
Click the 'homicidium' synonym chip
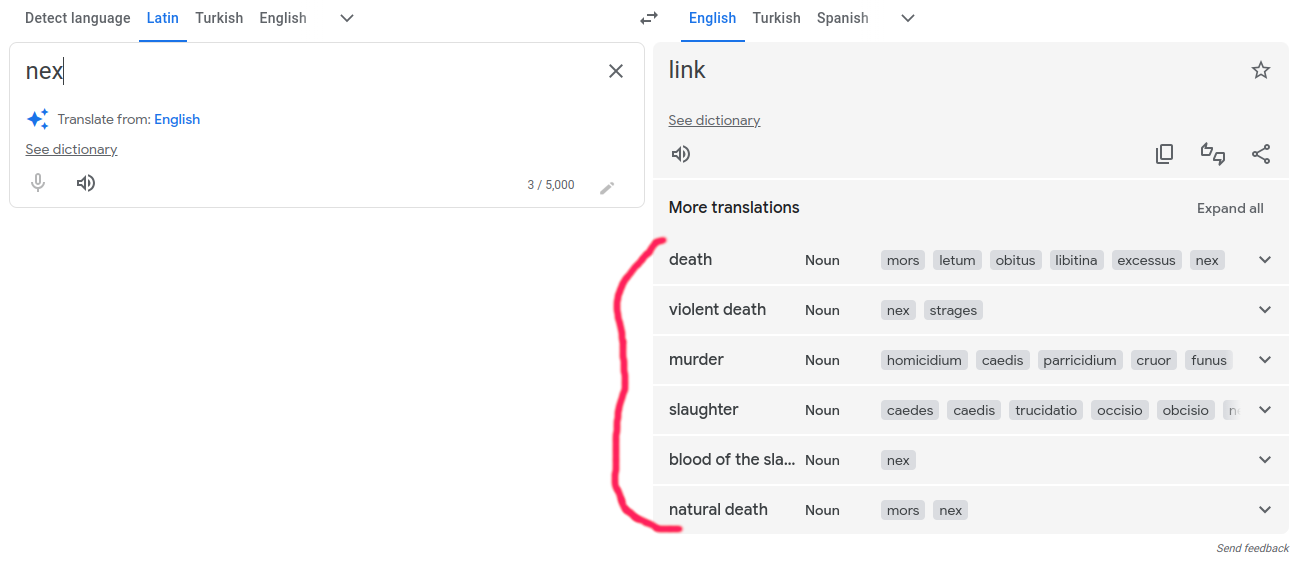[924, 360]
